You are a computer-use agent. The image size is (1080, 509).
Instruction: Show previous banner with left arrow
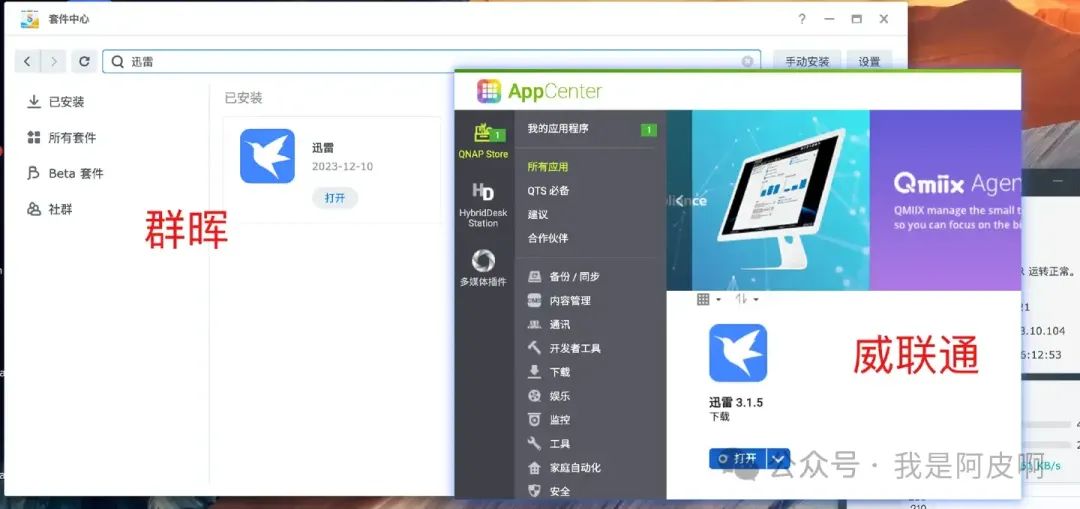point(679,201)
